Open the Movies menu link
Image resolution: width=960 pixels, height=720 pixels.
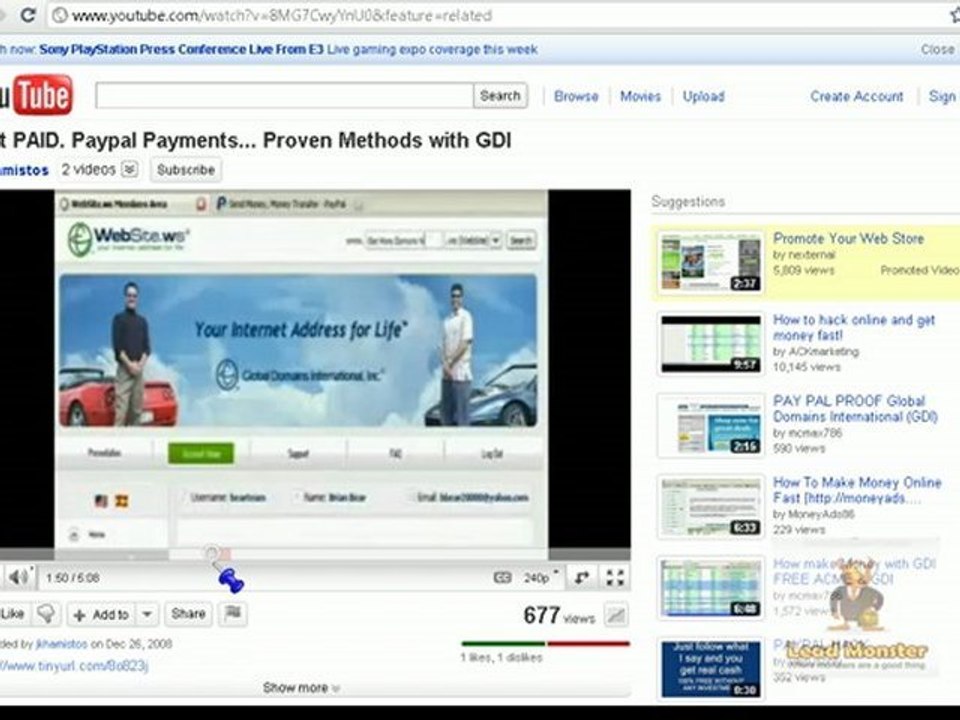tap(640, 96)
